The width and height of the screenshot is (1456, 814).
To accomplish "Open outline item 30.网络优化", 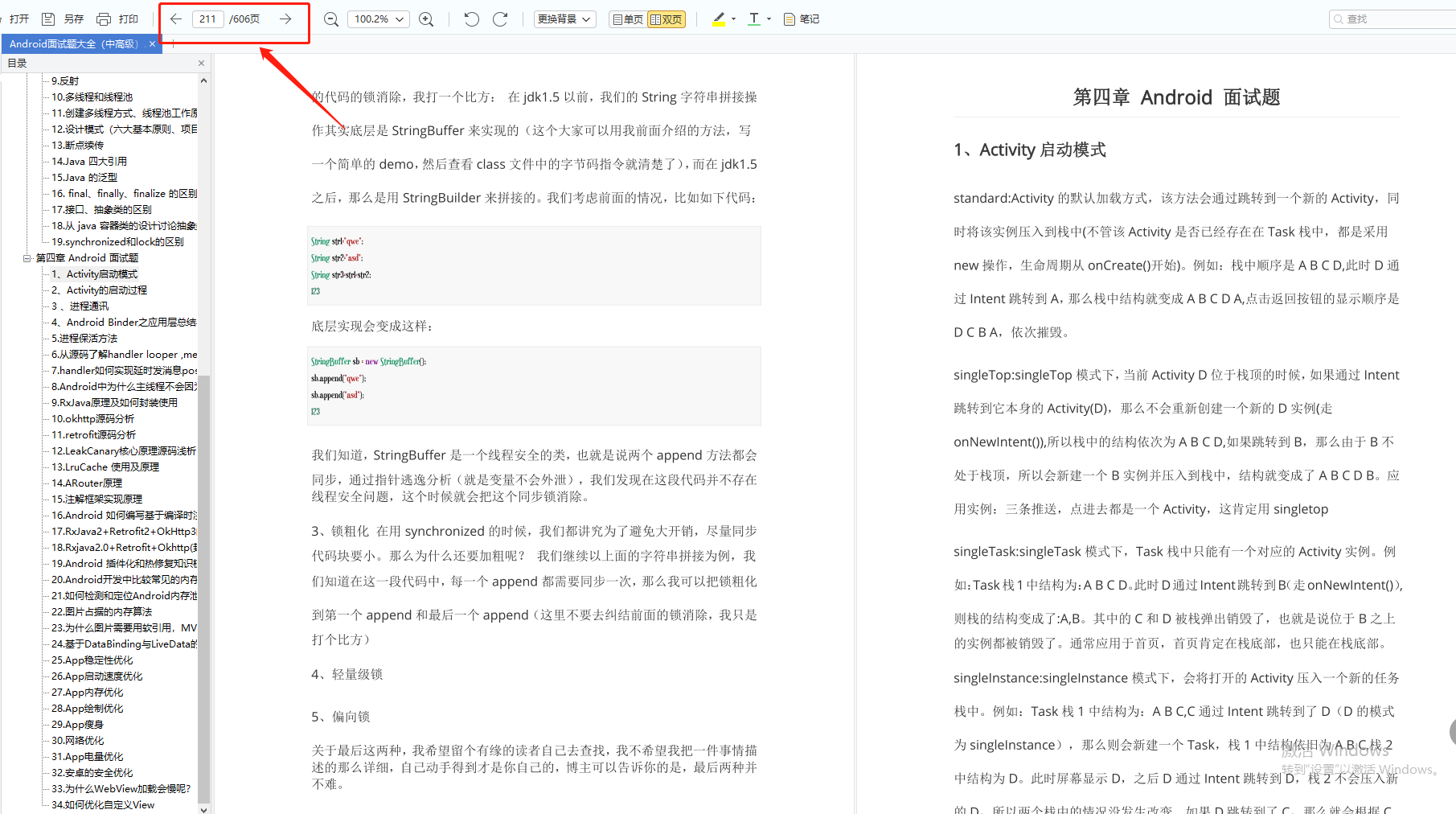I will click(77, 740).
